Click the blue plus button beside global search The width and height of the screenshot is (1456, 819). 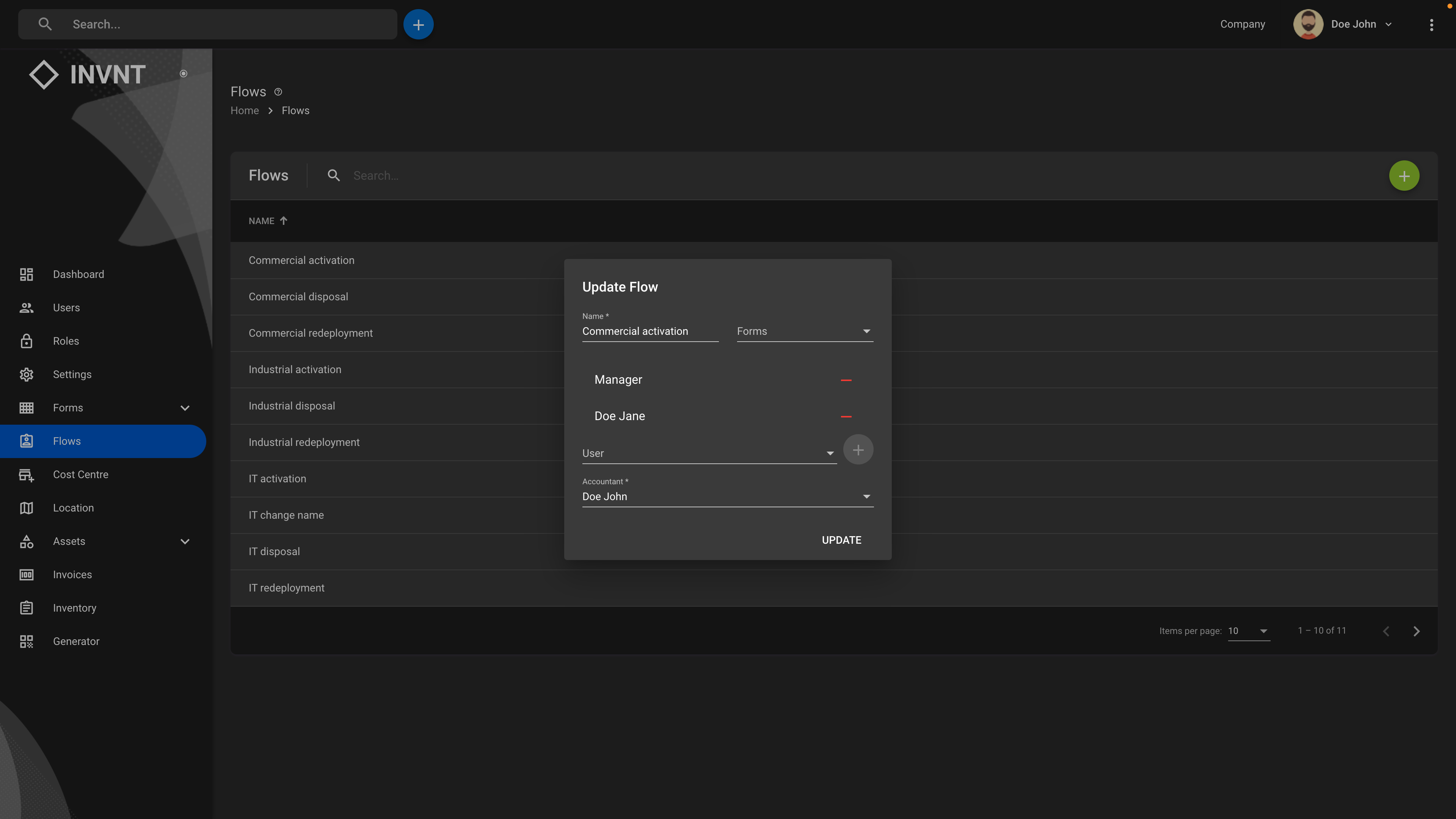click(x=418, y=24)
